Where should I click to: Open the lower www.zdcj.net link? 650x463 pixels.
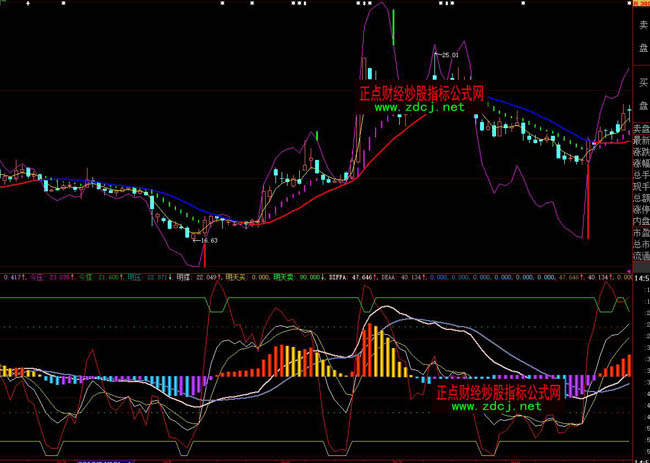496,406
